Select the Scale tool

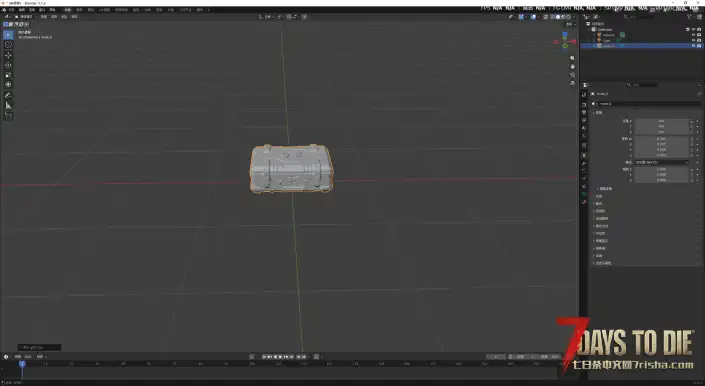[8, 75]
